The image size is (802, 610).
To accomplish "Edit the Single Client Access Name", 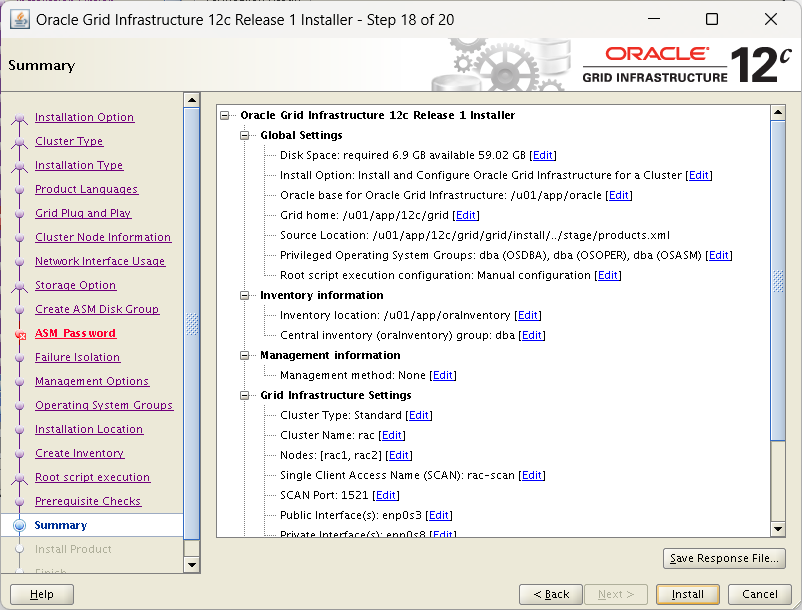I will point(532,475).
